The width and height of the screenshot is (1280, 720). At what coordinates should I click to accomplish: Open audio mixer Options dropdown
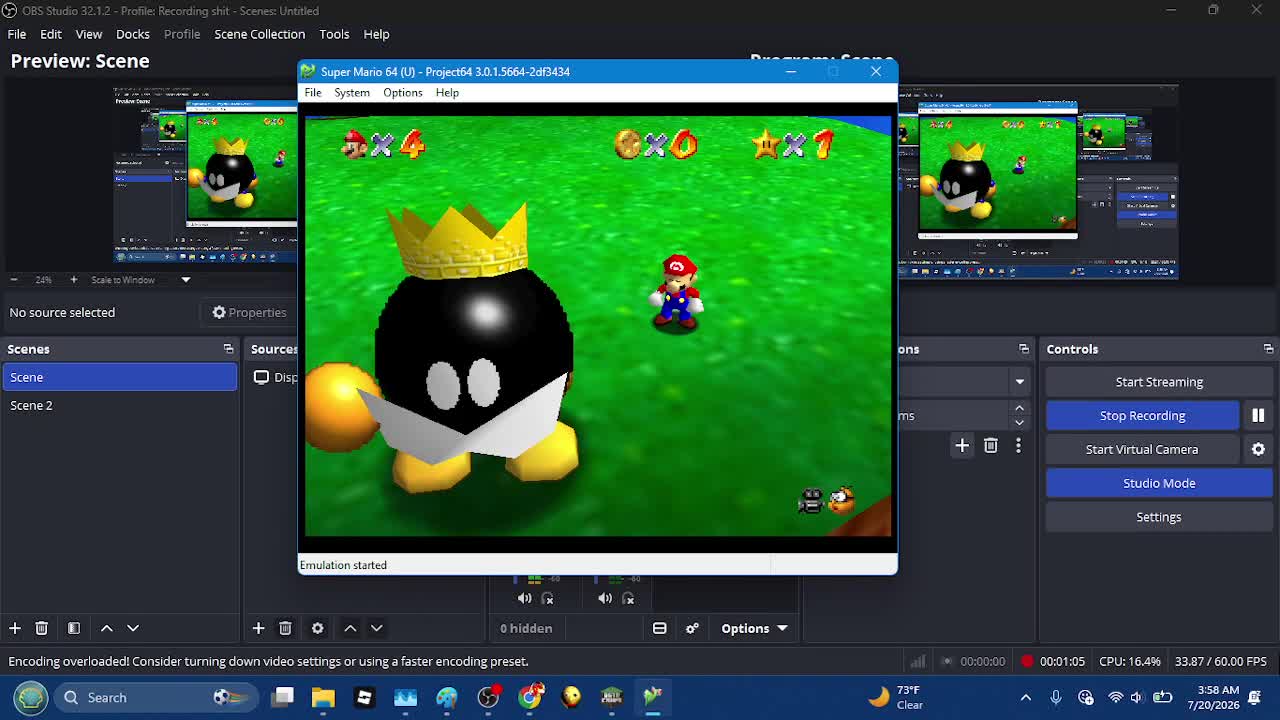(x=754, y=628)
